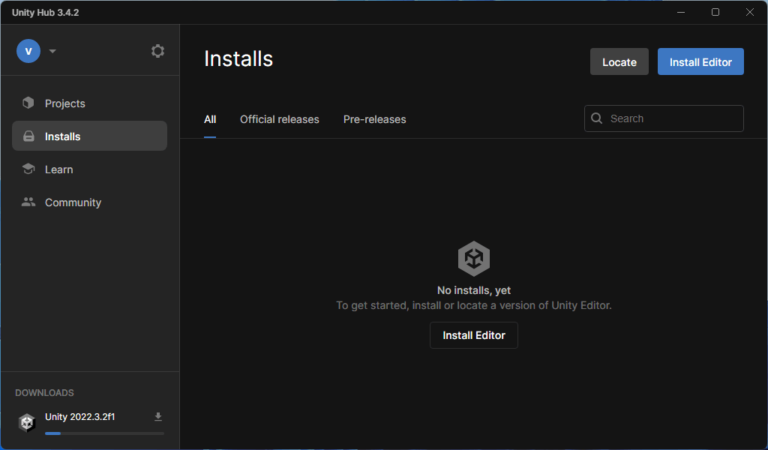
Task: Click the blue Install Editor button
Action: click(x=700, y=62)
